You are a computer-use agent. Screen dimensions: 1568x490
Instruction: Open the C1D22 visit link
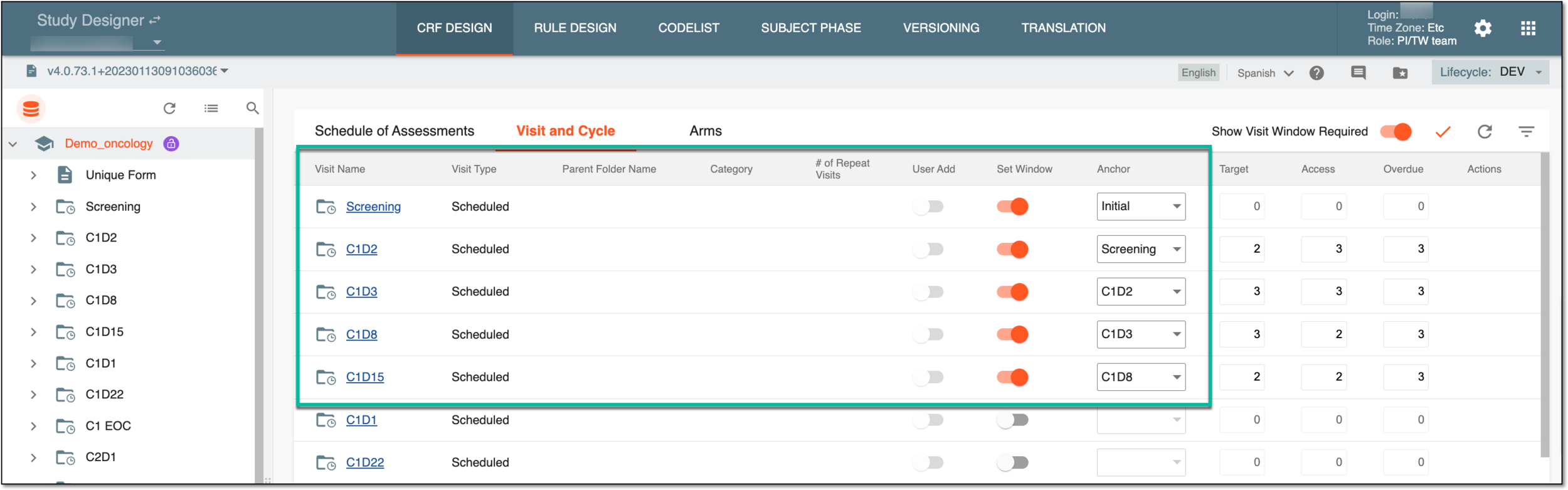click(x=365, y=462)
